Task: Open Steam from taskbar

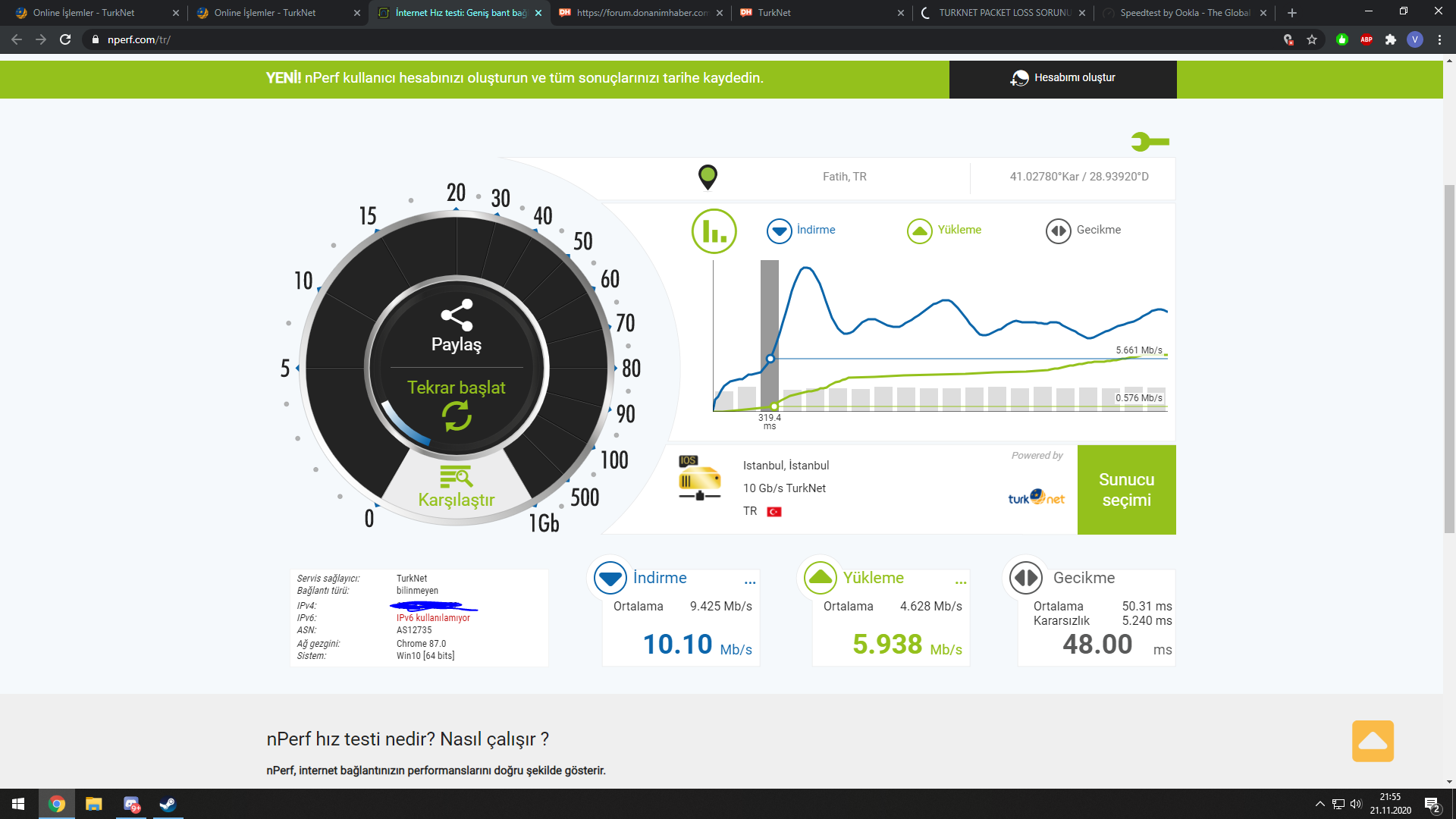Action: point(168,804)
